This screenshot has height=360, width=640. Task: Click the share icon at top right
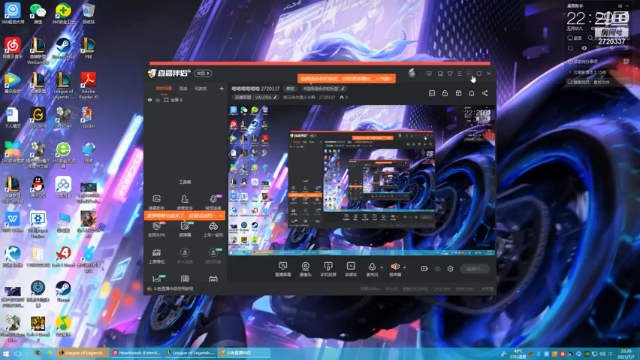[x=484, y=93]
